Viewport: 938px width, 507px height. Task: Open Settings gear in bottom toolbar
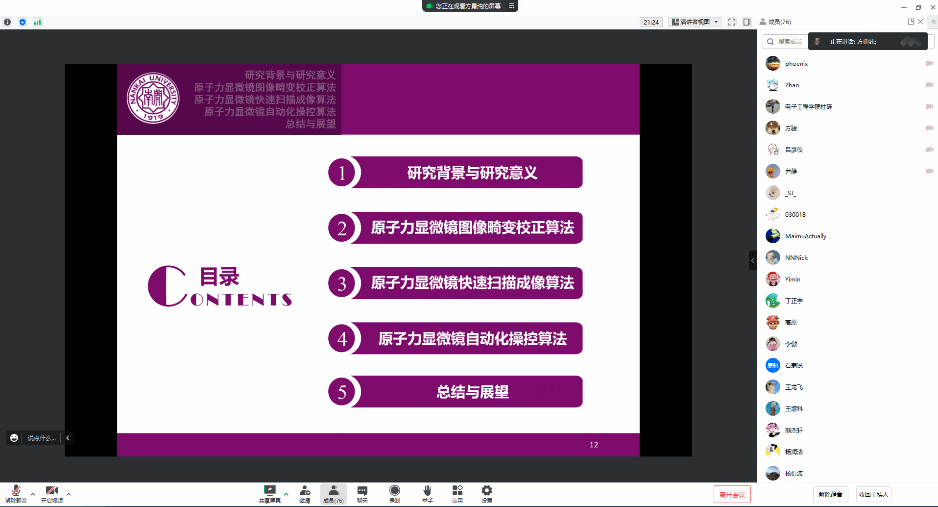click(x=487, y=492)
